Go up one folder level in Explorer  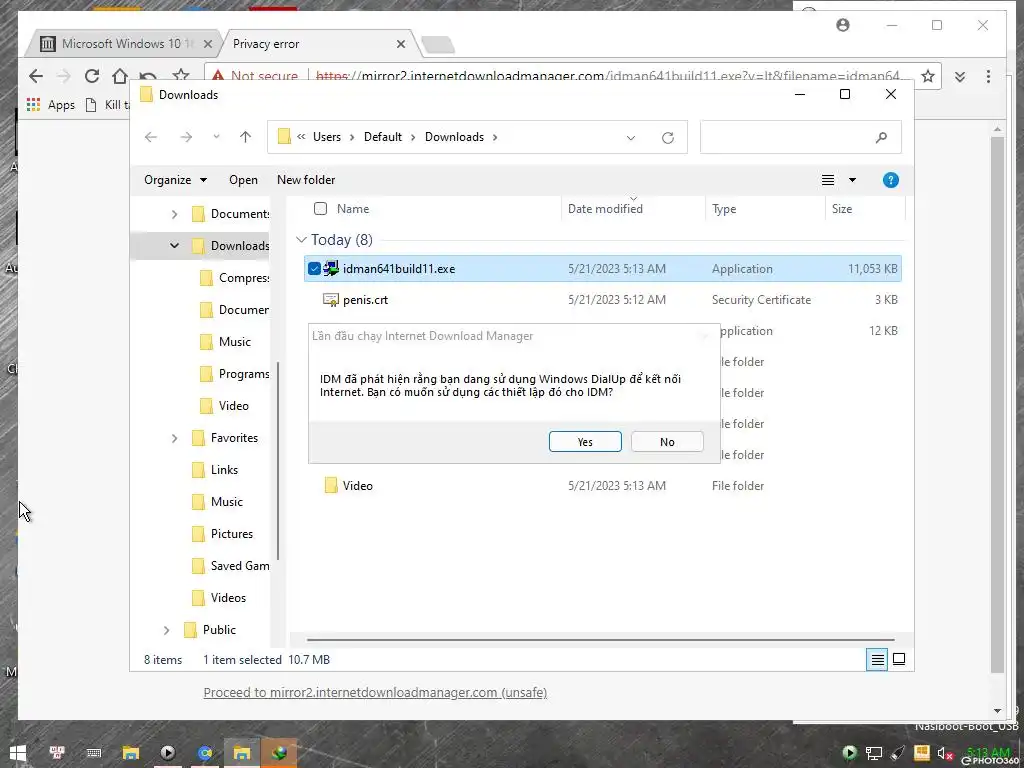click(246, 137)
